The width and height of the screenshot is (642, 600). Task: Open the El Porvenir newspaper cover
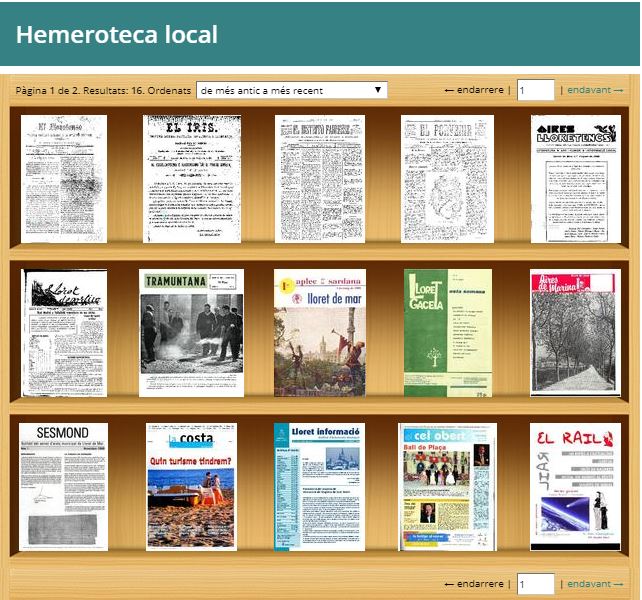click(x=448, y=178)
